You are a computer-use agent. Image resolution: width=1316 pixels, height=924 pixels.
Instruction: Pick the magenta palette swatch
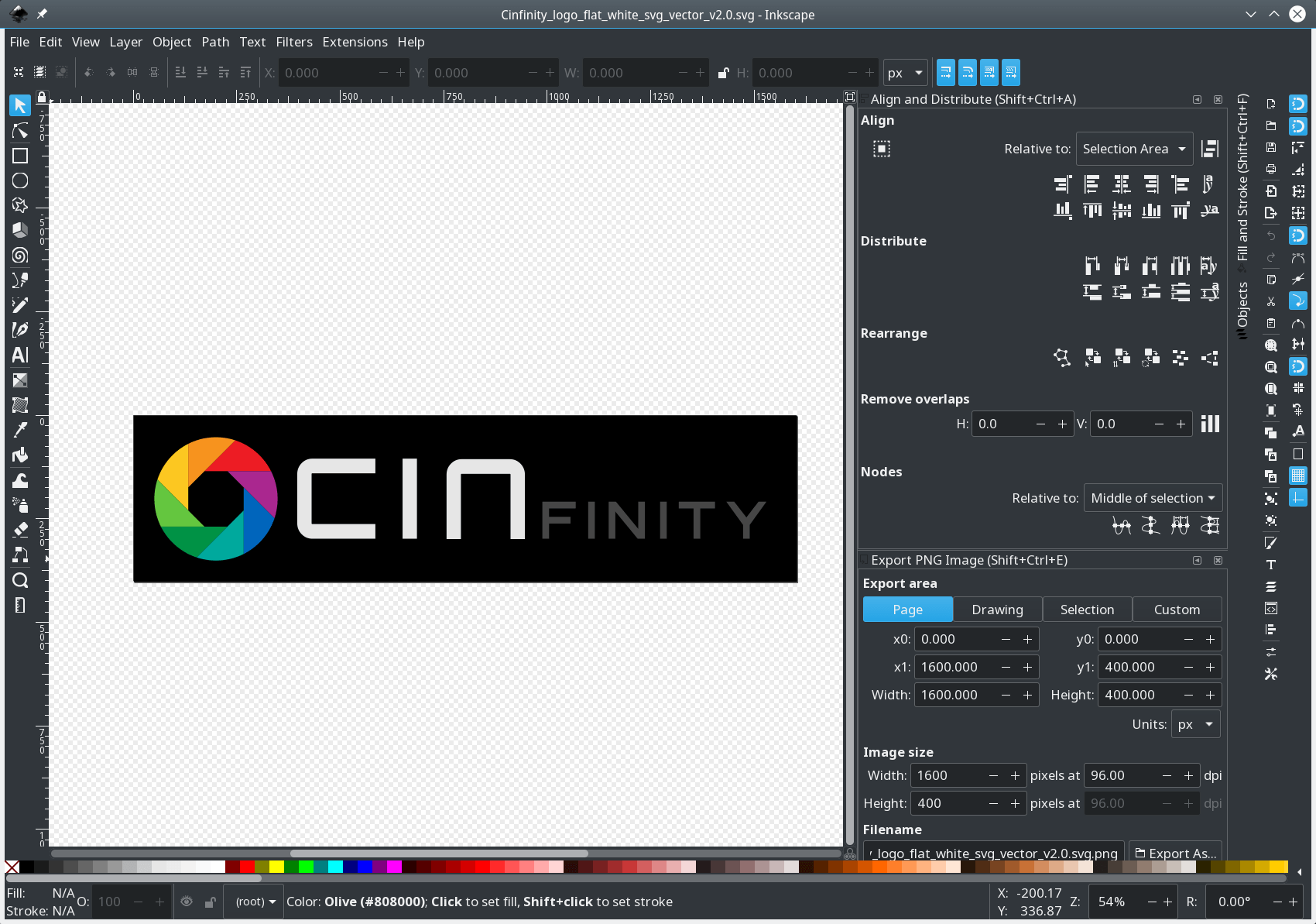(394, 867)
